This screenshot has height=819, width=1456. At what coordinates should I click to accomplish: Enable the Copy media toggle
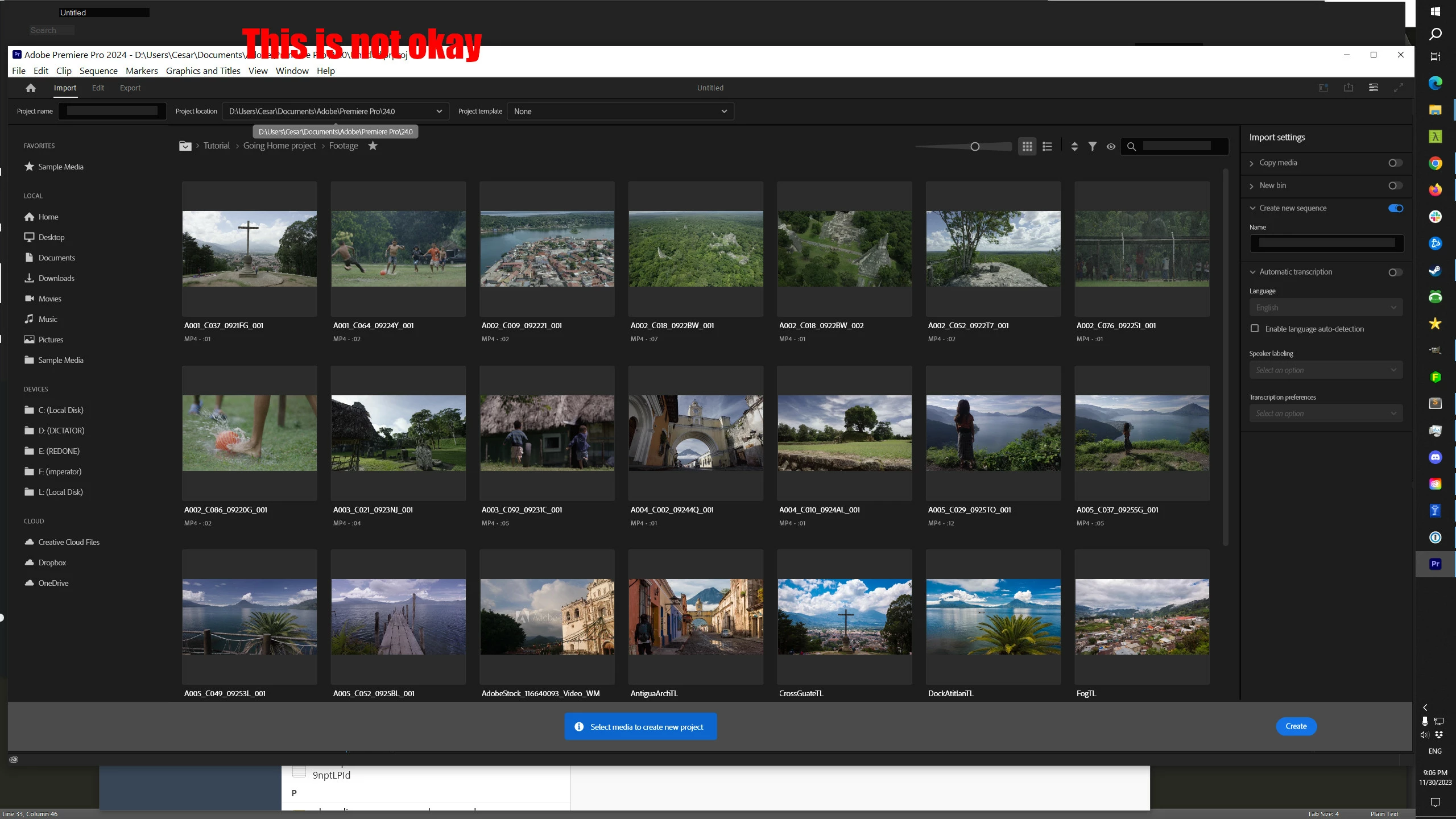[1395, 163]
